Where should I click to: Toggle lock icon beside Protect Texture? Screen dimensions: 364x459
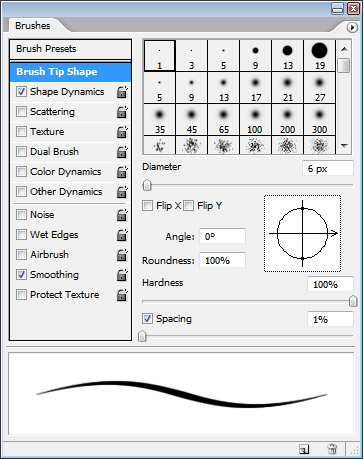(x=122, y=295)
